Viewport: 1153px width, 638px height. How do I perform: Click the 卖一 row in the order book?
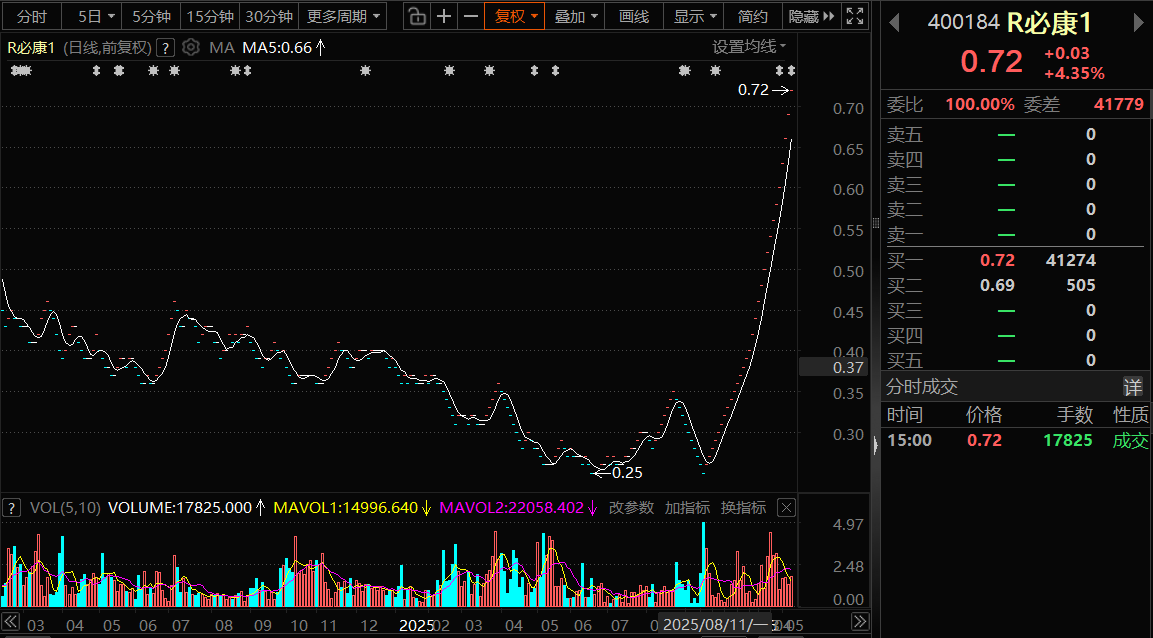point(1017,234)
